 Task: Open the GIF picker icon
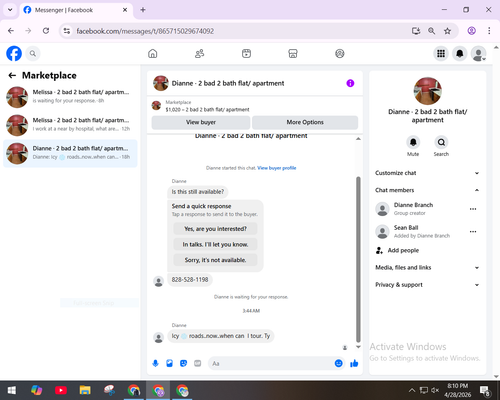[198, 363]
